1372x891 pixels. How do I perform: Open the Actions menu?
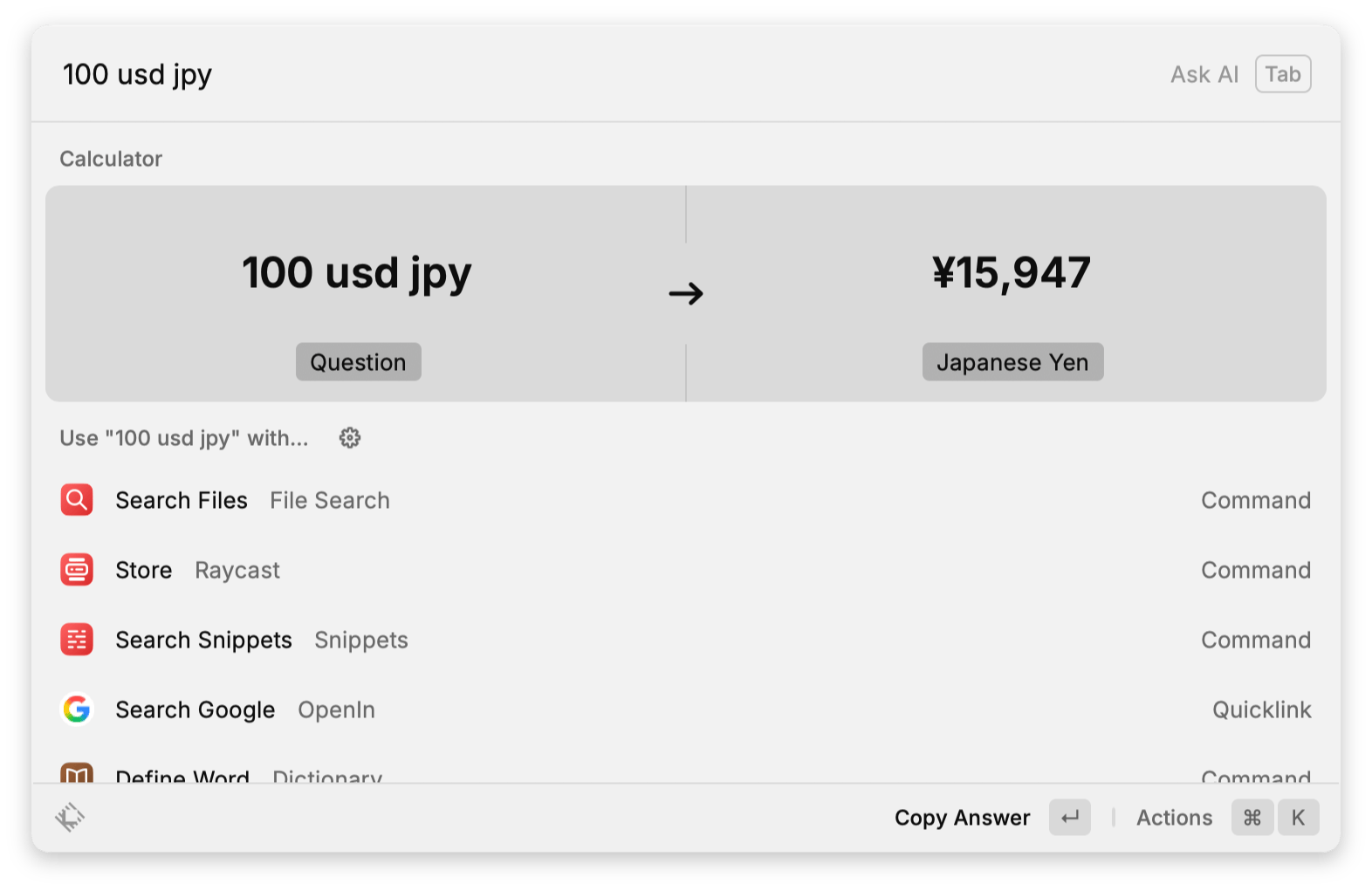[x=1174, y=818]
